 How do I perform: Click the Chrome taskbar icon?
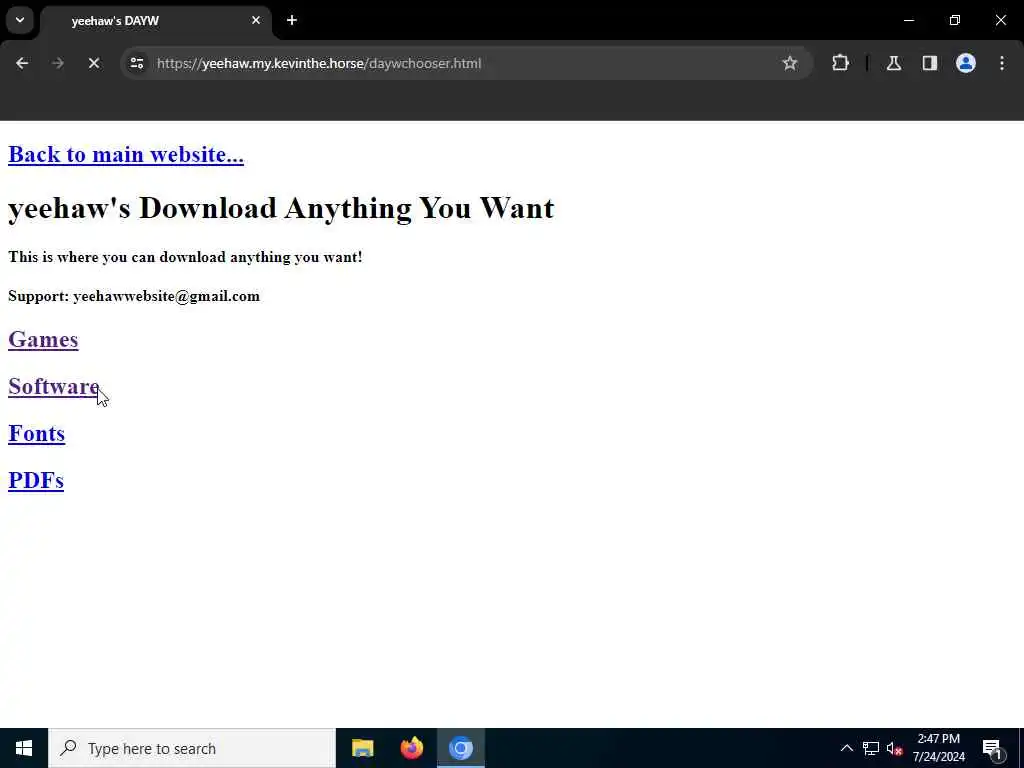[x=460, y=748]
